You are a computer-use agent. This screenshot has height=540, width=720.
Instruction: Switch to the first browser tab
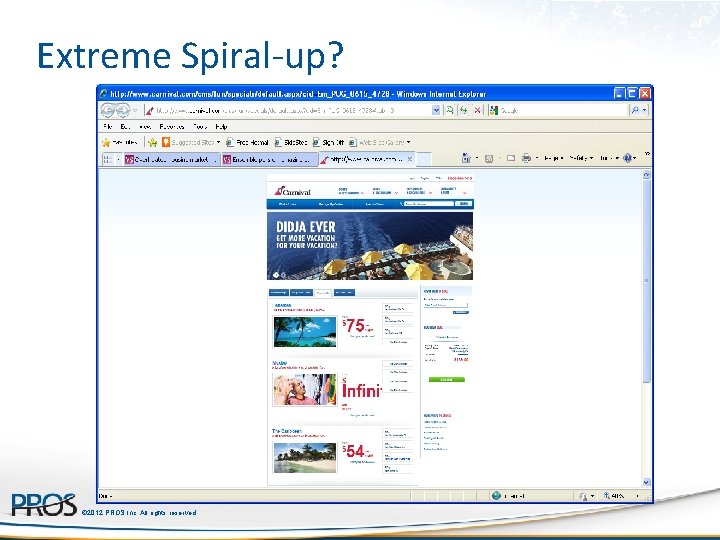click(x=172, y=159)
